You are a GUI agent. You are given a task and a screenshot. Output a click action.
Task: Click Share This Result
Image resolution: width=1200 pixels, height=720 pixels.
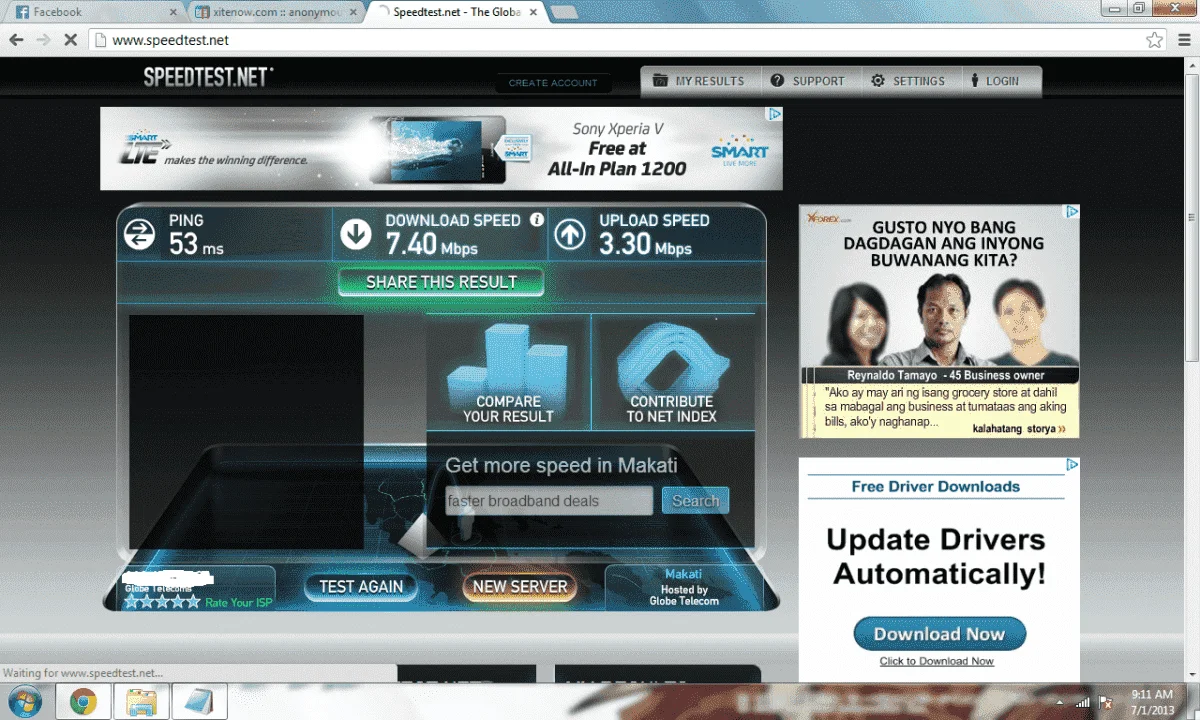coord(441,282)
